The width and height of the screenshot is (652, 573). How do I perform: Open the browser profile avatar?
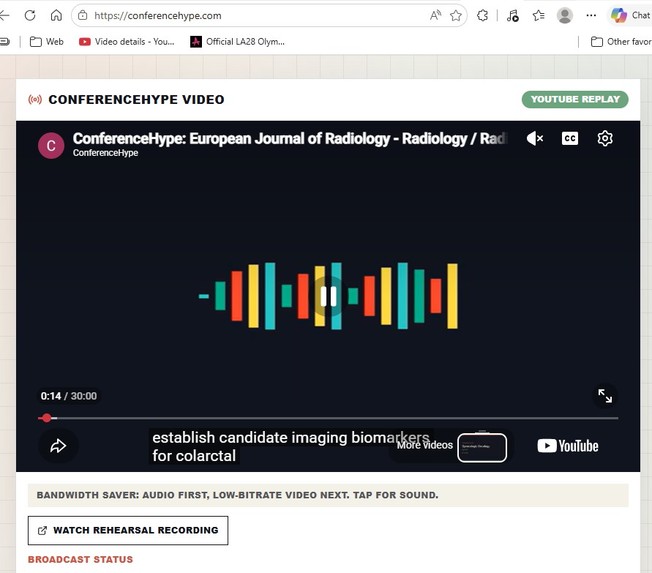coord(565,16)
